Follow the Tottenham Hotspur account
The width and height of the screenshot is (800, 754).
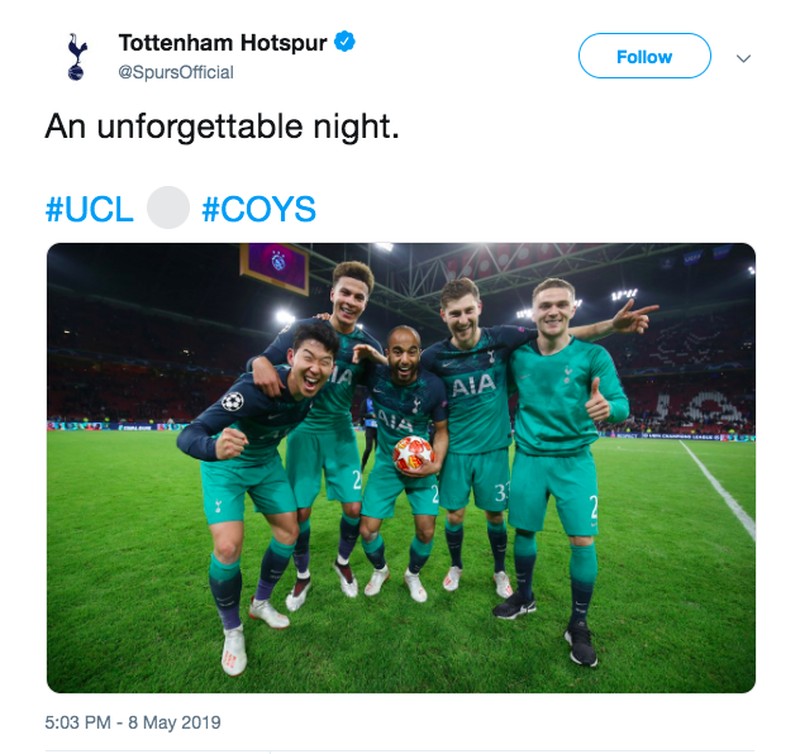pos(644,56)
